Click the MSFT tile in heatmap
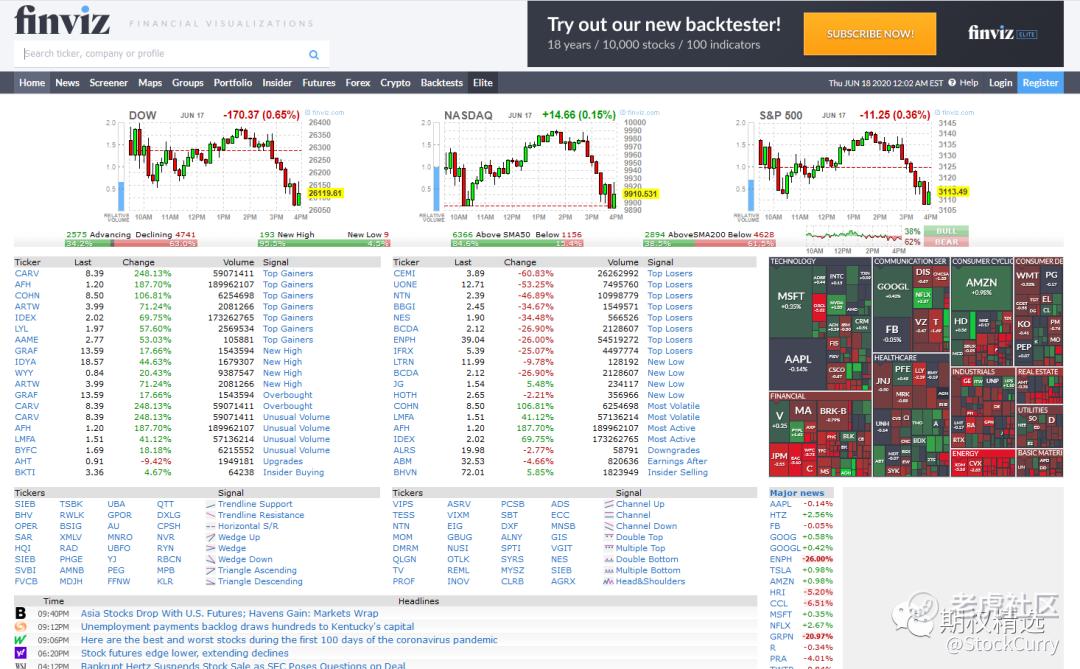The height and width of the screenshot is (669, 1080). pyautogui.click(x=791, y=300)
